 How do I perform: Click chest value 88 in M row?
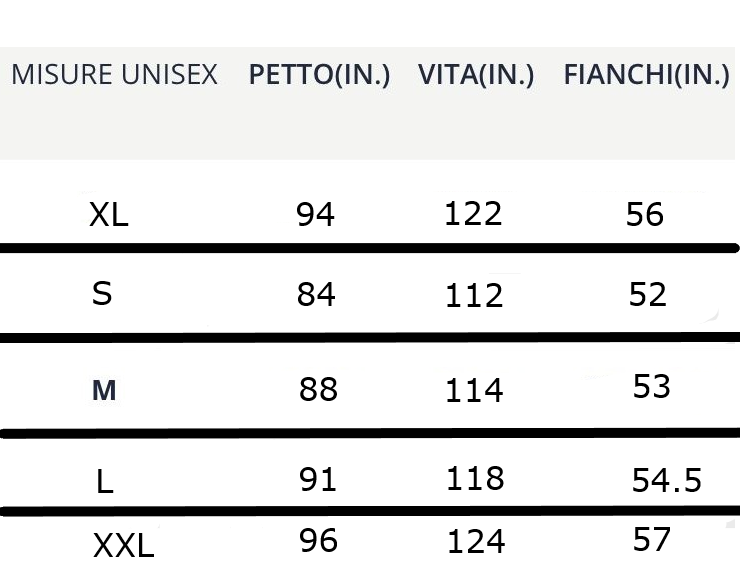click(318, 389)
